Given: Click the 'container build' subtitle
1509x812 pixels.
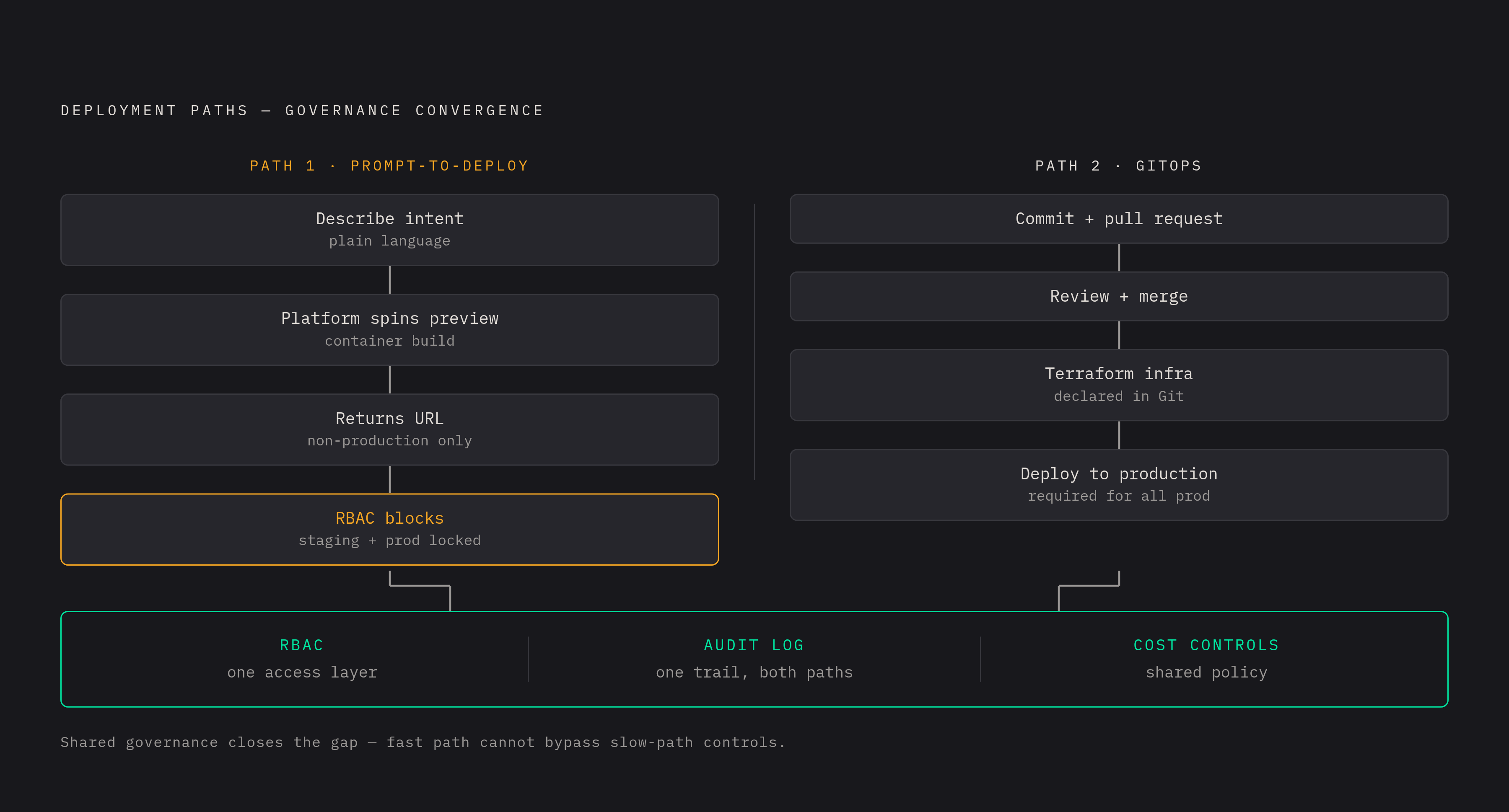Looking at the screenshot, I should [389, 341].
